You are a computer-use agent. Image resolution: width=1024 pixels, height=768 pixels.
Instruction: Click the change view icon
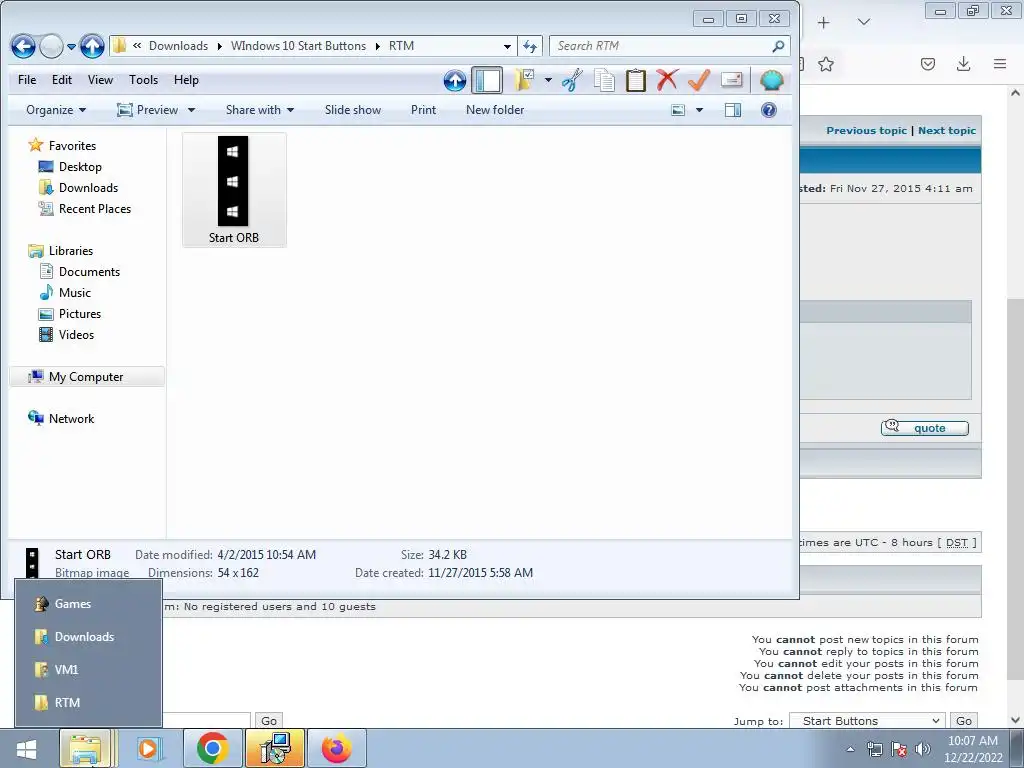[679, 110]
